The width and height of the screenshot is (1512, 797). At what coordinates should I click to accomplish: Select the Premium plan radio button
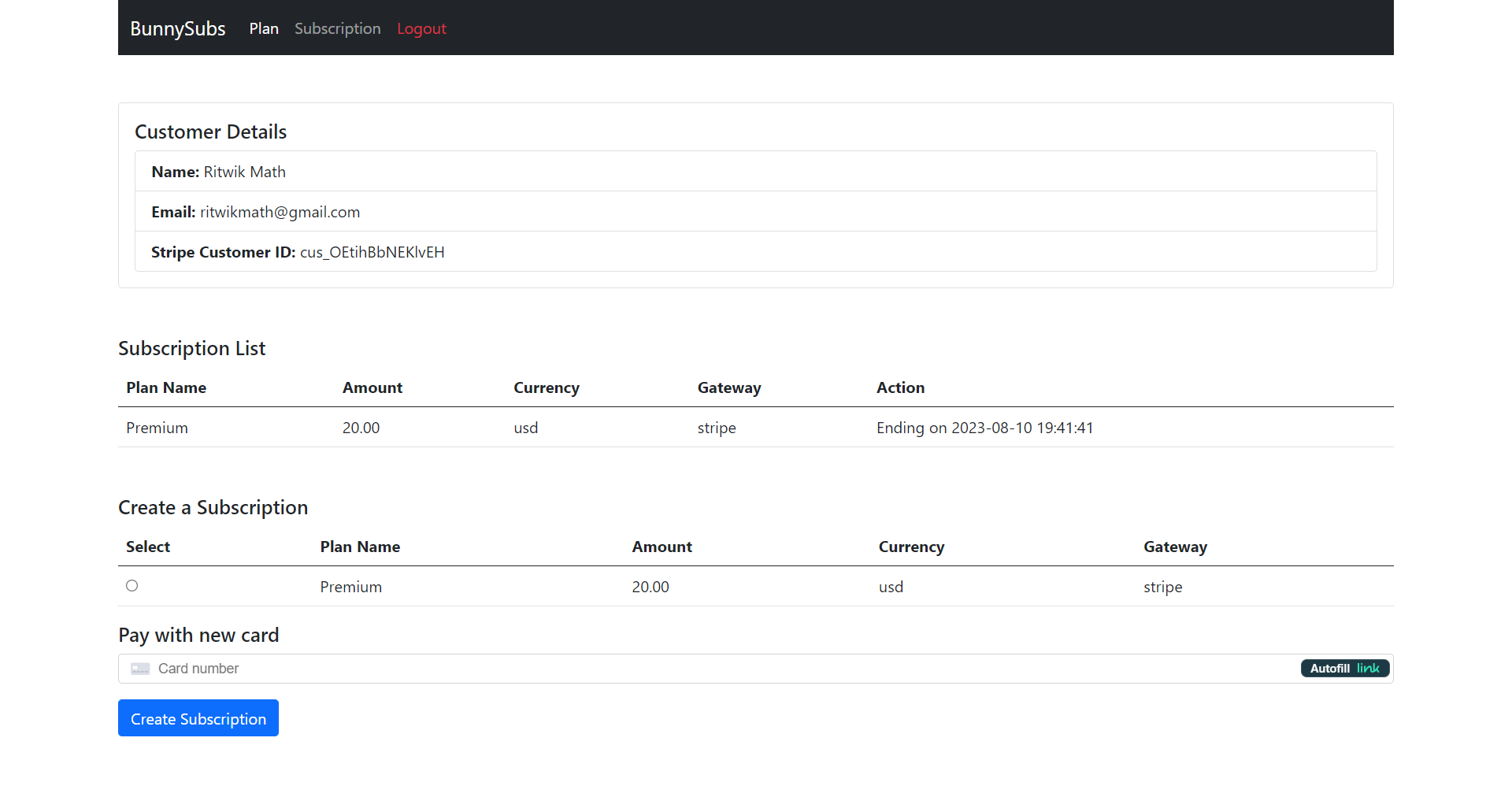click(132, 585)
